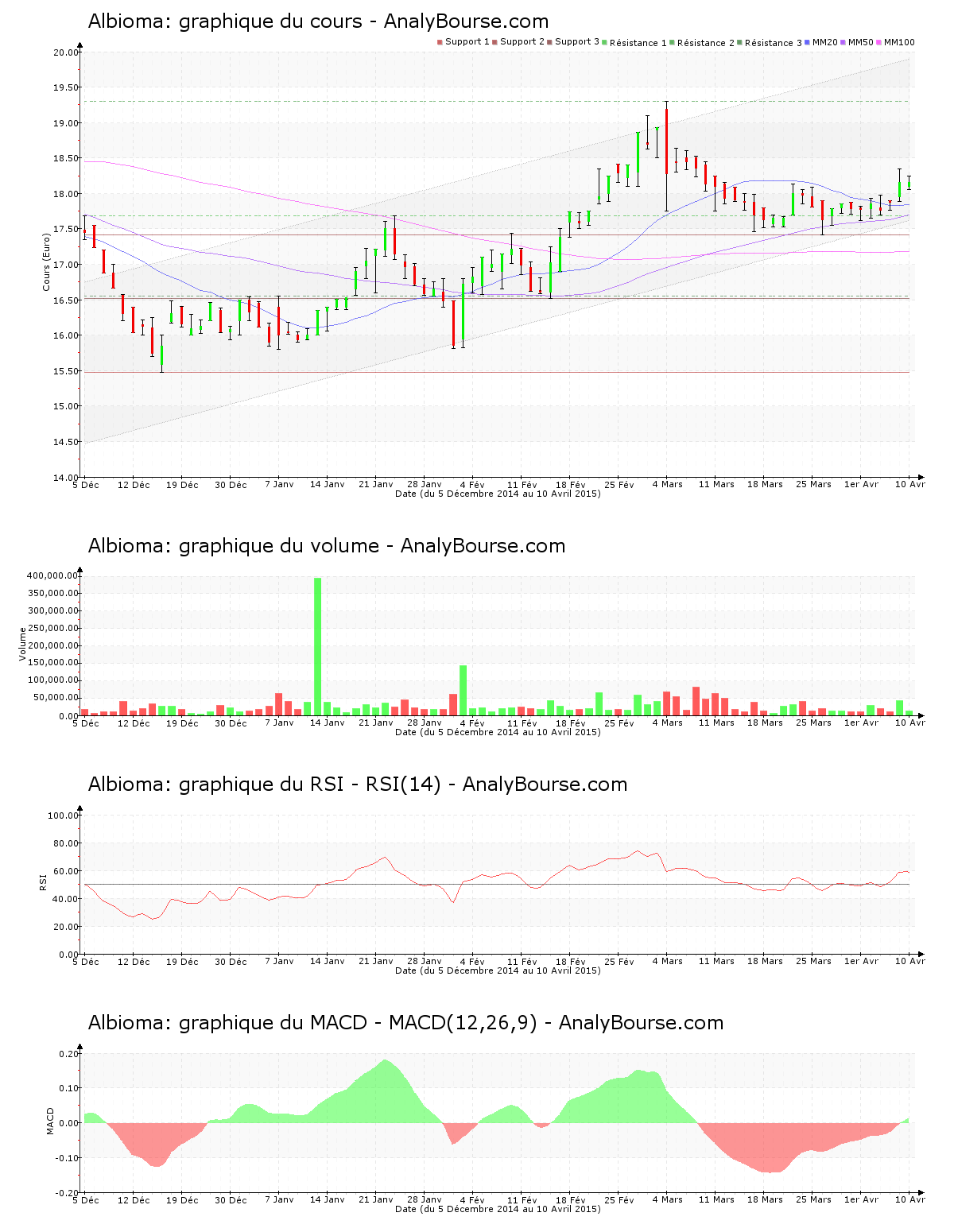
Task: Click the Support 1 legend color square
Action: pos(440,42)
